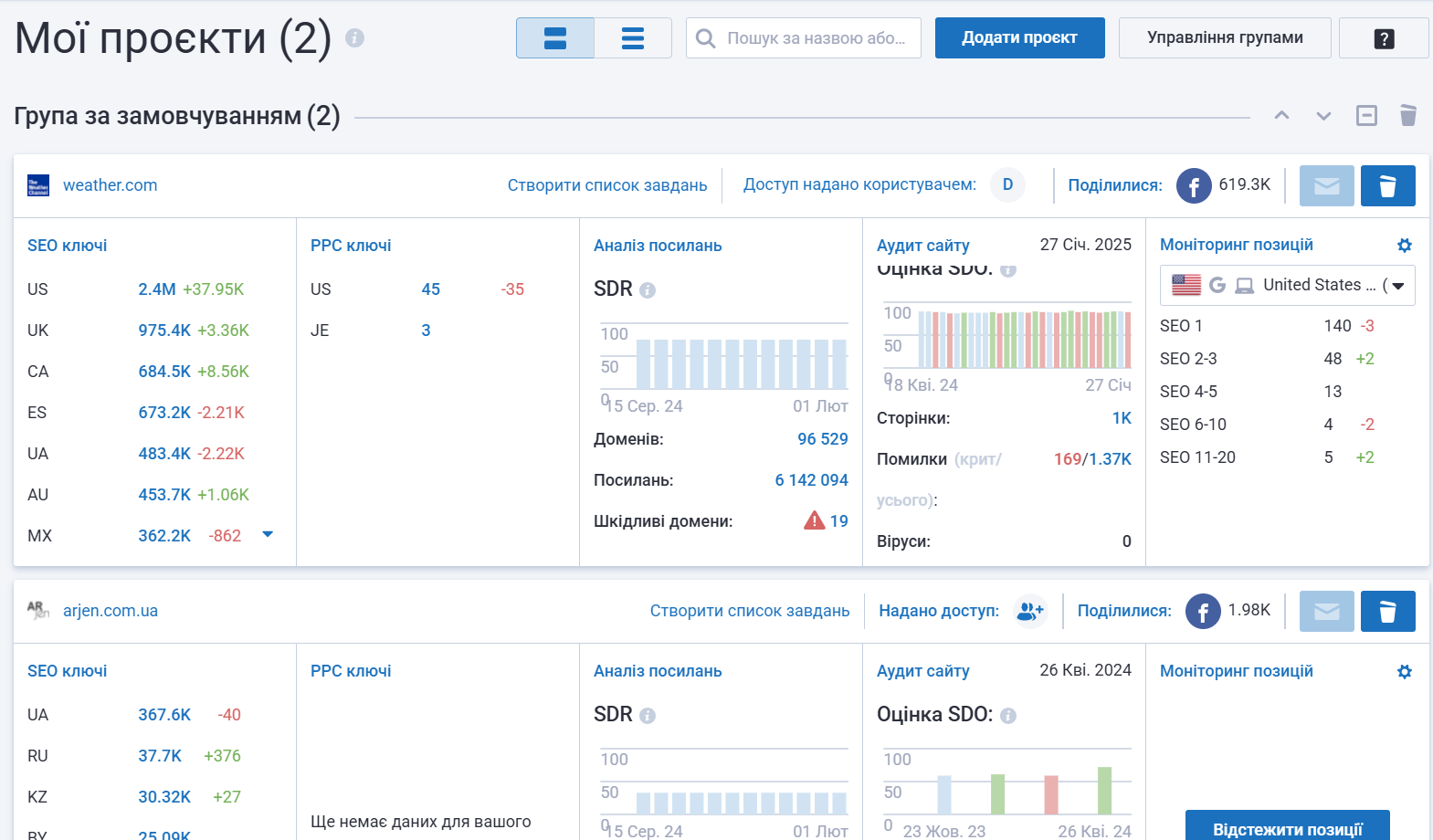1433x840 pixels.
Task: Open position monitoring settings gear for weather.com
Action: click(x=1405, y=245)
